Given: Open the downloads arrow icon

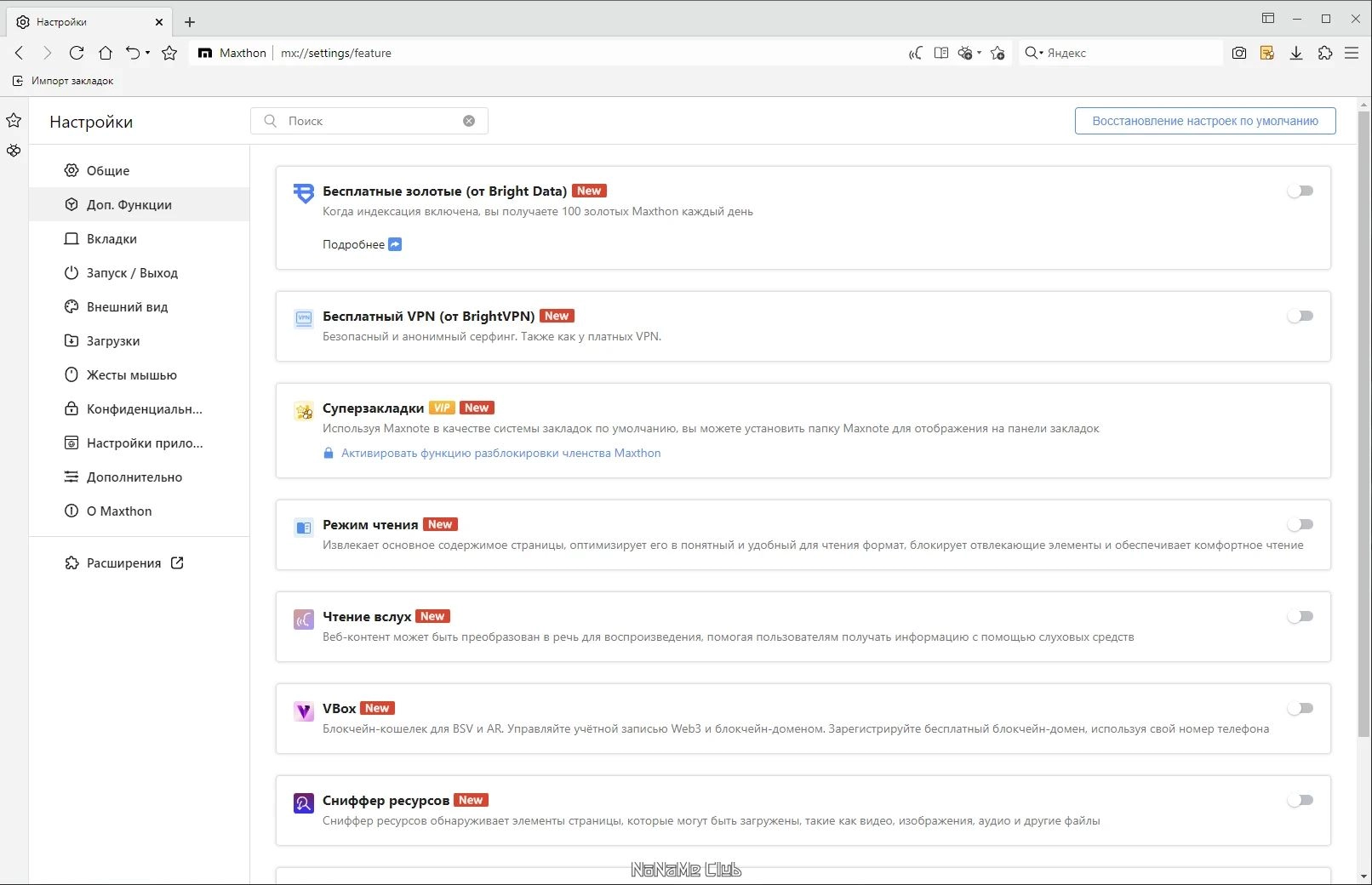Looking at the screenshot, I should pyautogui.click(x=1296, y=53).
